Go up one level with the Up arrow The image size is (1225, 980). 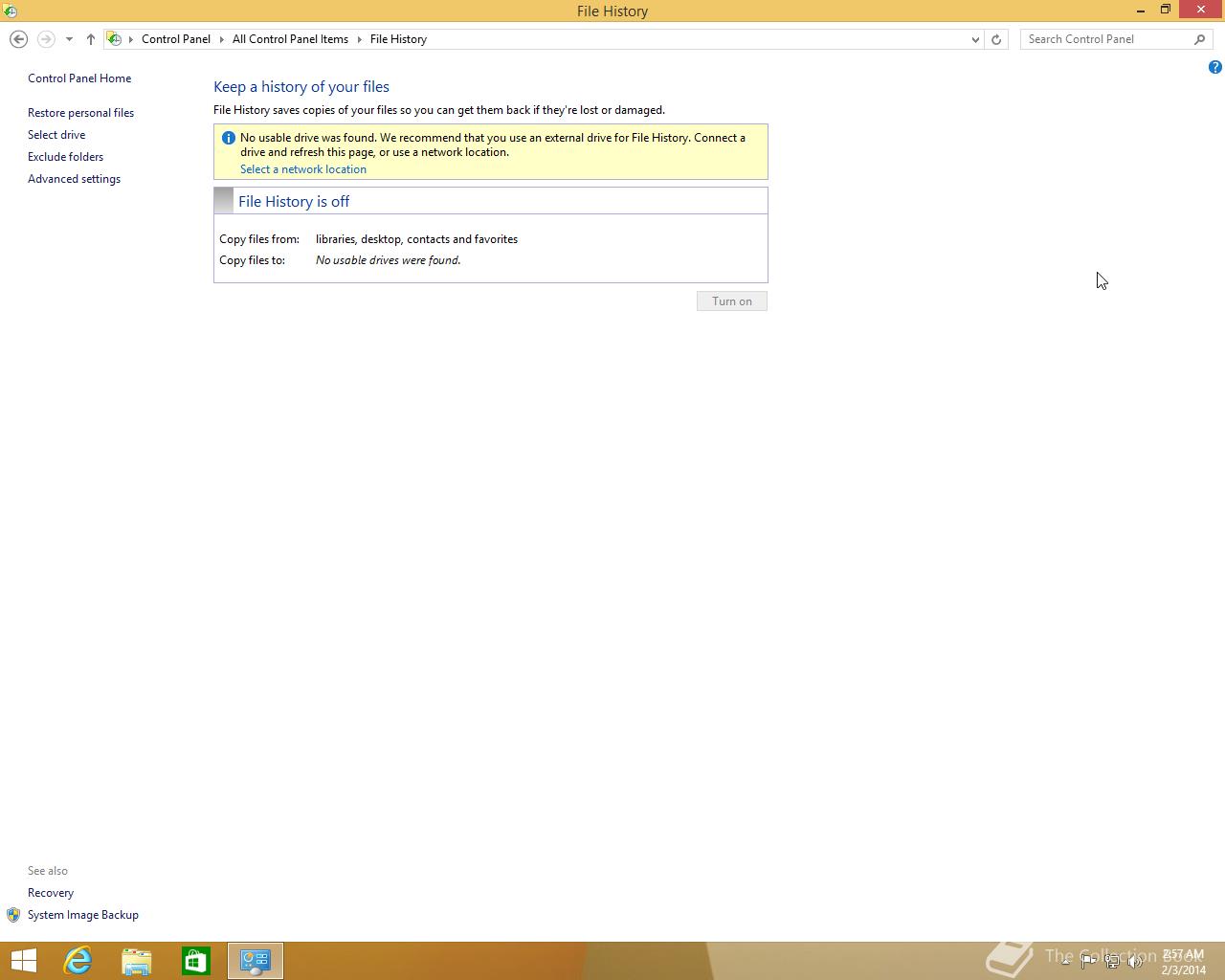tap(91, 39)
